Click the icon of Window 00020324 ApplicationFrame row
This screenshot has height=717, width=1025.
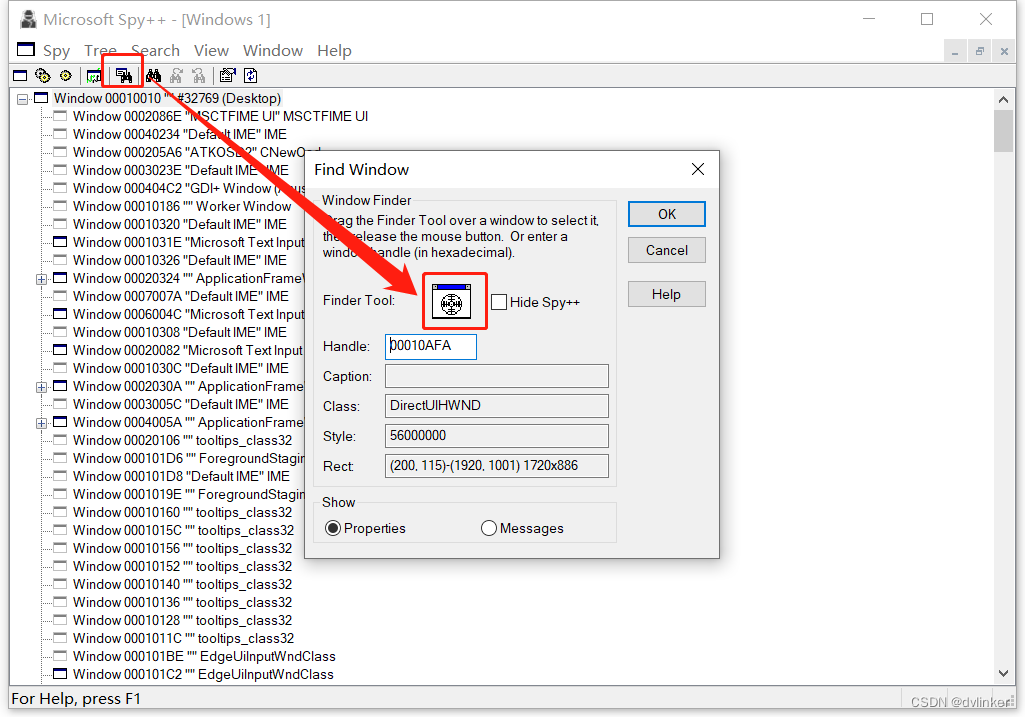[x=60, y=278]
